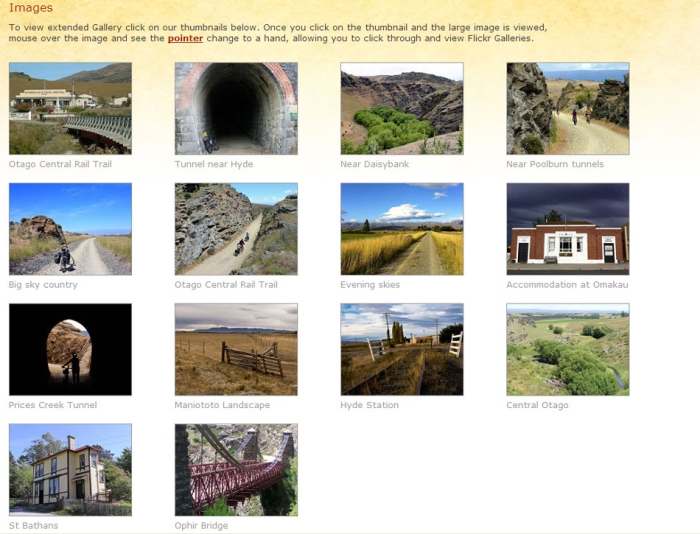Click the 'Near Poolburn tunnels' caption

(555, 164)
